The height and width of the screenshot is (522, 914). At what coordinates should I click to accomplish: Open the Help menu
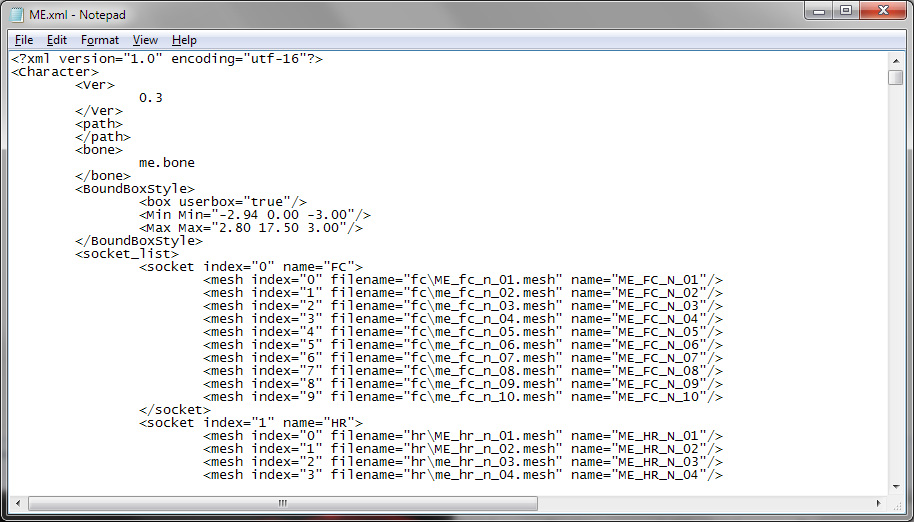coord(184,40)
